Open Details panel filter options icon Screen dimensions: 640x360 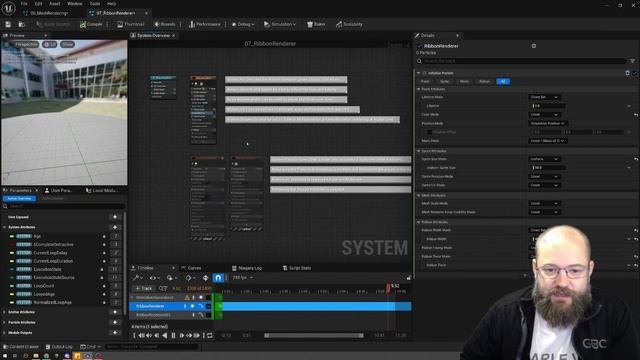632,61
